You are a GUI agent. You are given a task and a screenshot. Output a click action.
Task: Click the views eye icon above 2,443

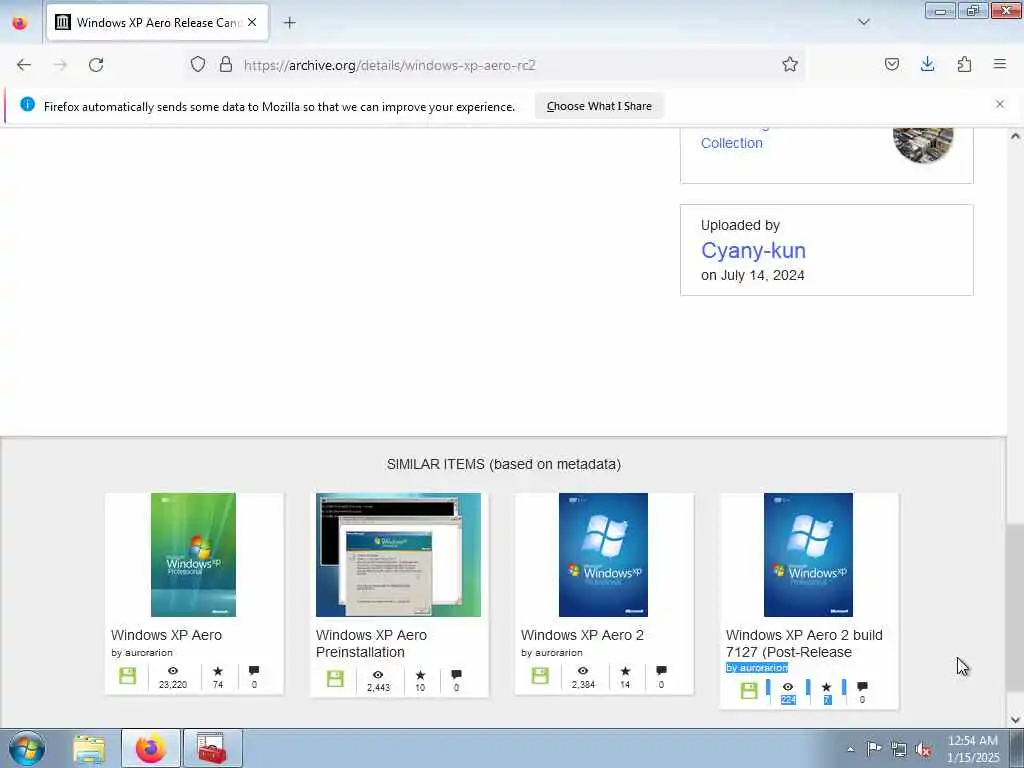(377, 675)
